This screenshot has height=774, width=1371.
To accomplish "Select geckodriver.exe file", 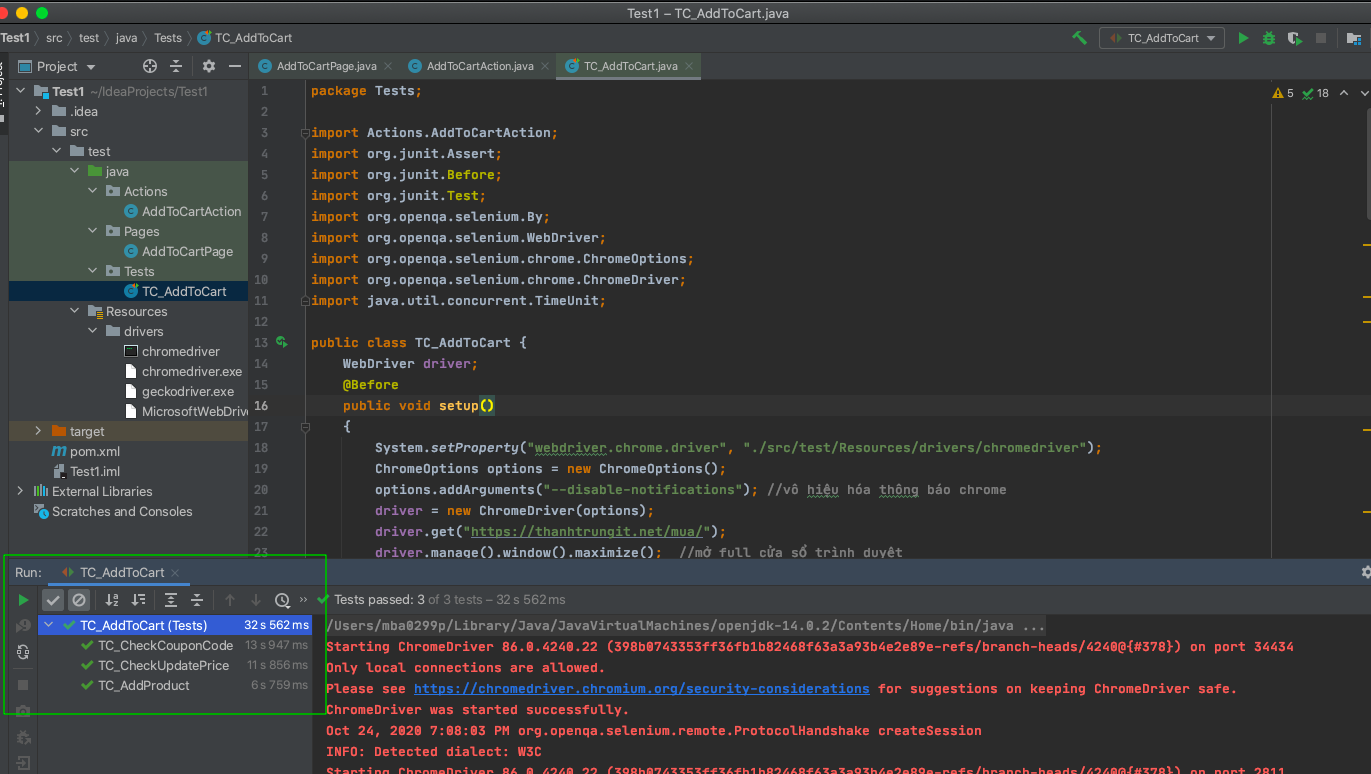I will click(187, 391).
